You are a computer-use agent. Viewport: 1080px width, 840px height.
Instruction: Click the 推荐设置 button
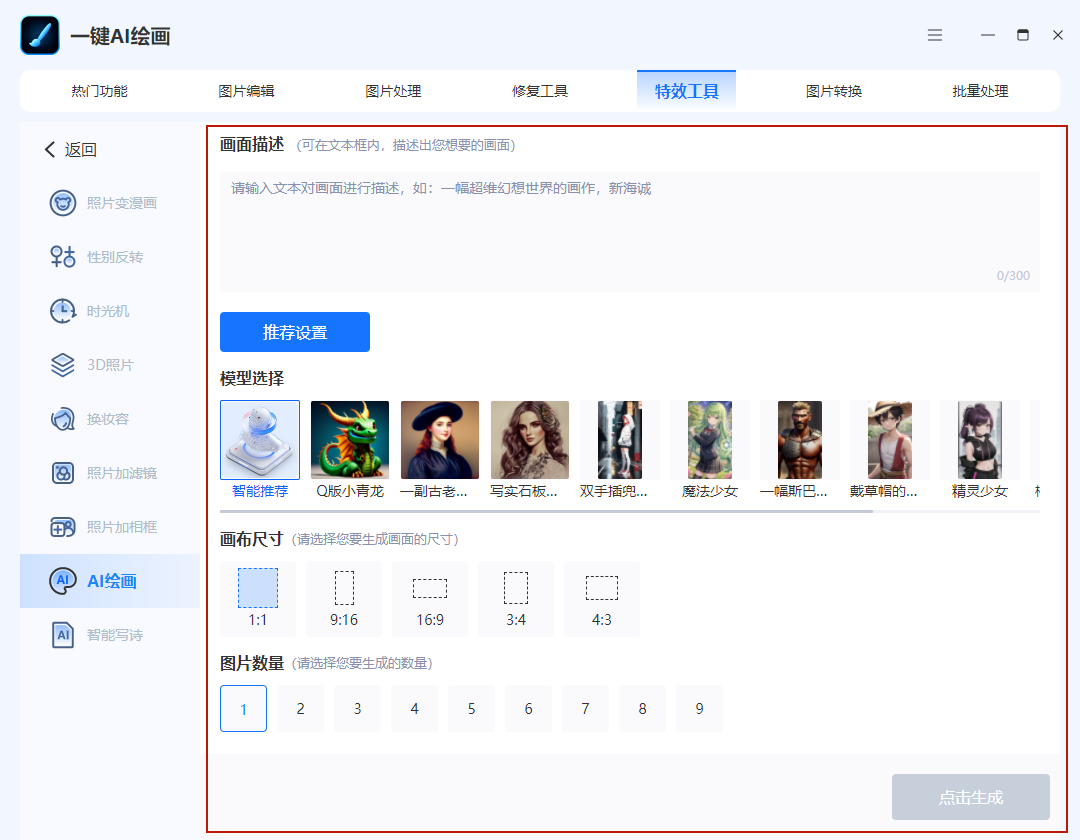pyautogui.click(x=295, y=332)
